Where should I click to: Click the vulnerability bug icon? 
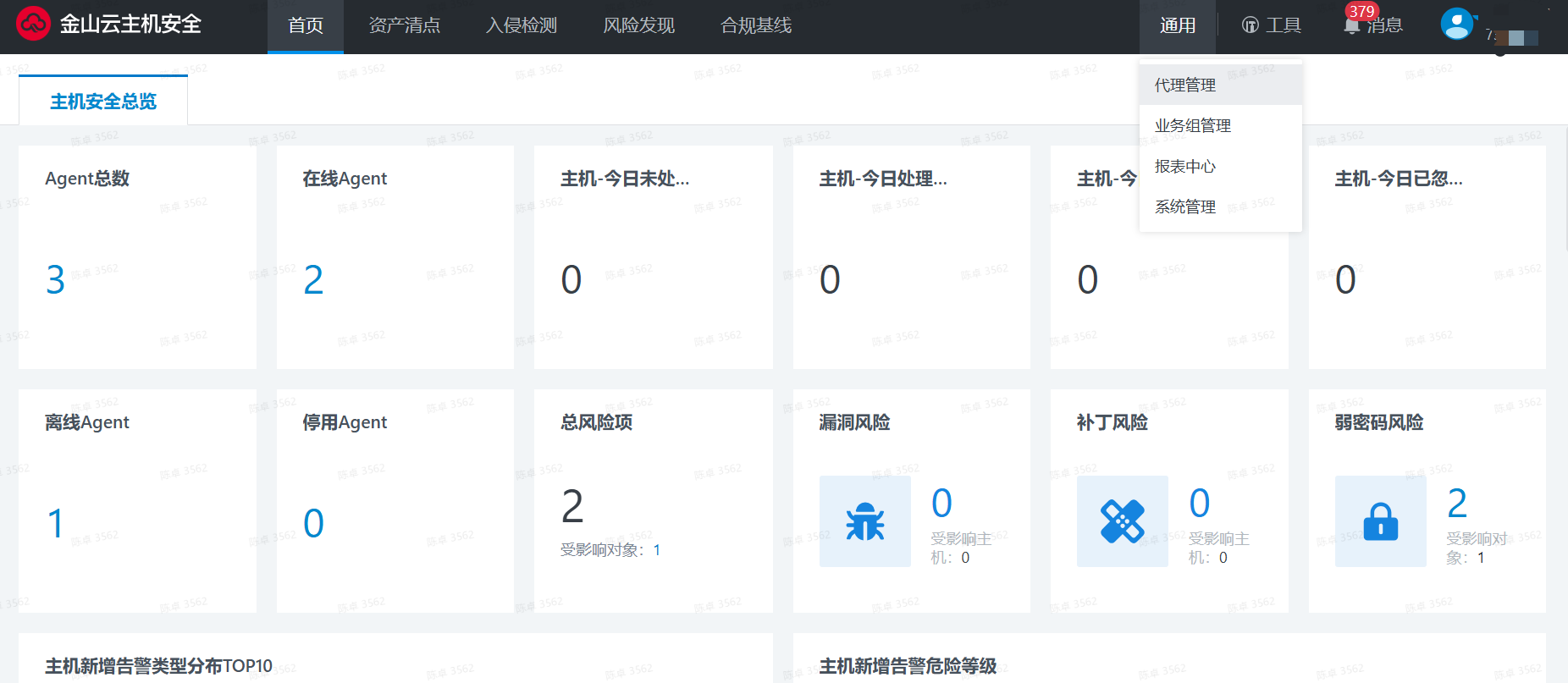864,521
